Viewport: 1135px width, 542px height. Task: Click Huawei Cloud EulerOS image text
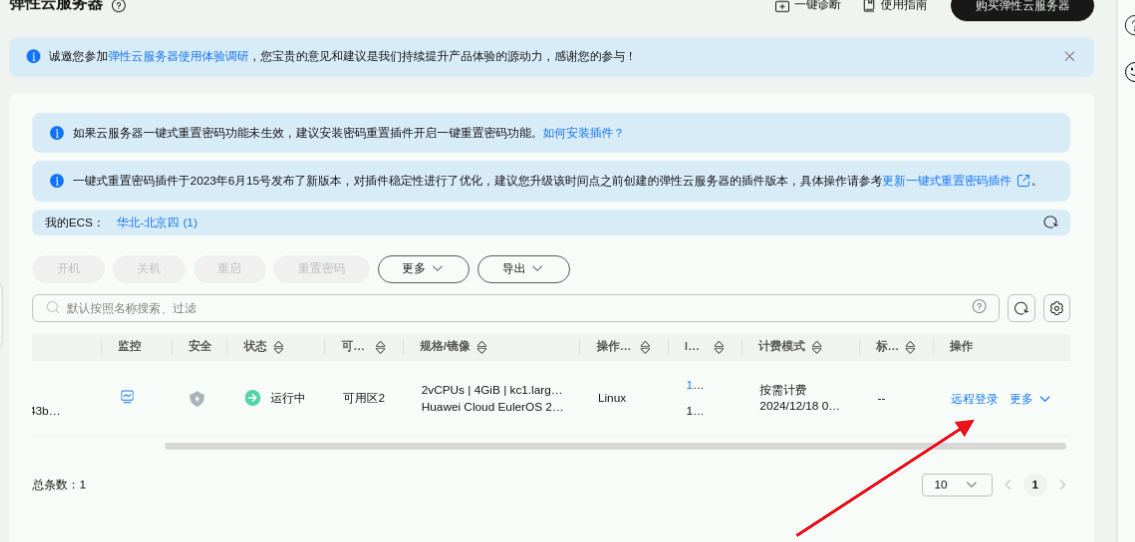[491, 407]
